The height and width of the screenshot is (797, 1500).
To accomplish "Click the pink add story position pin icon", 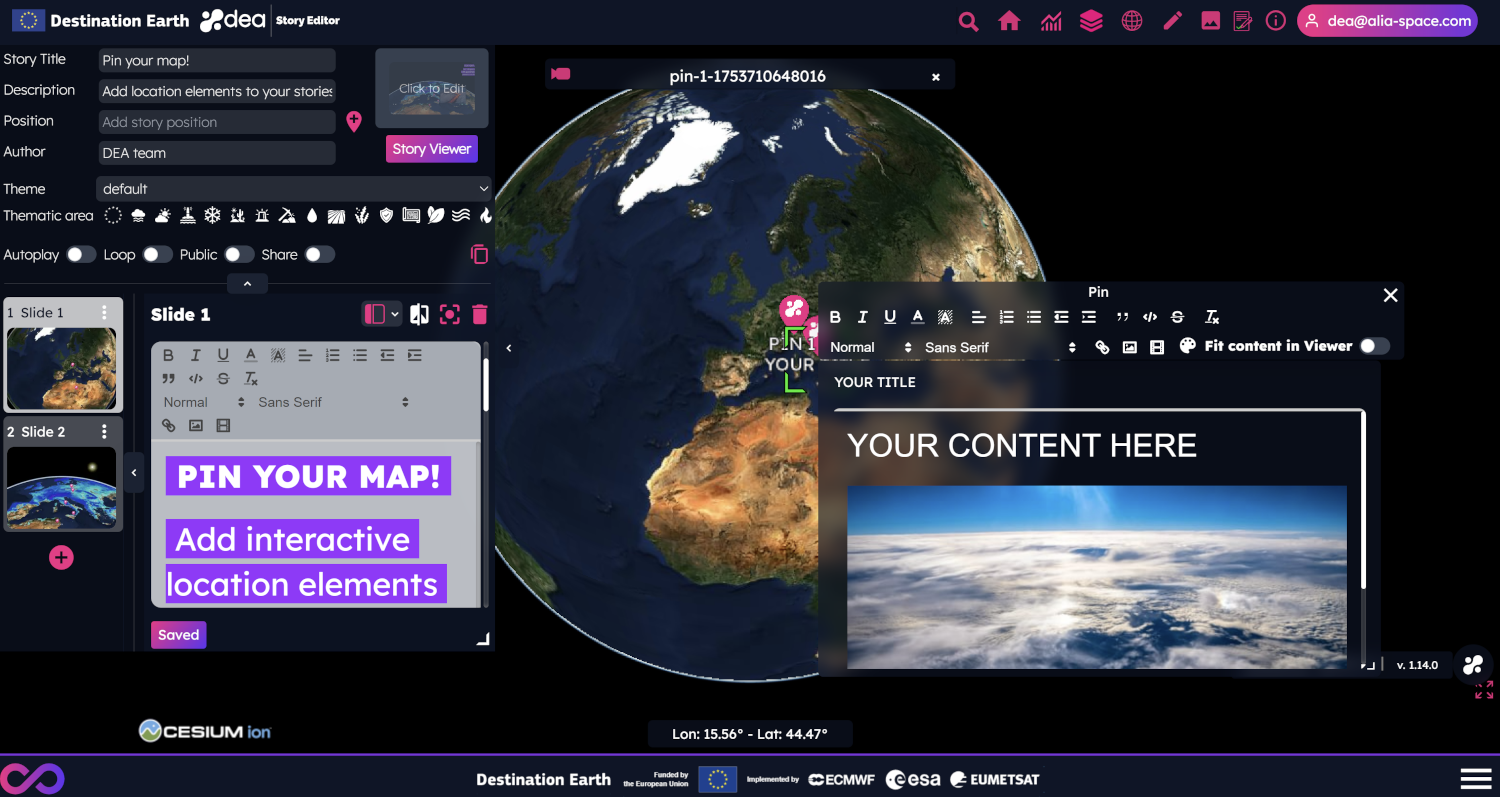I will tap(353, 122).
